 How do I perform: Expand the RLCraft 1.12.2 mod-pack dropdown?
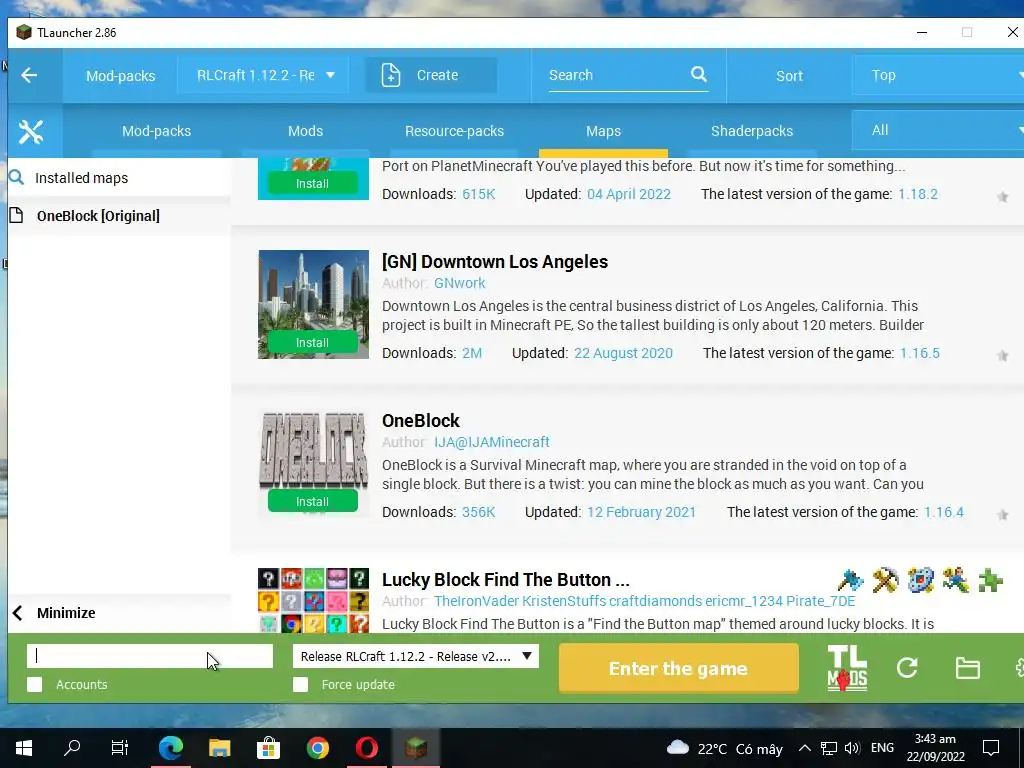[x=263, y=75]
